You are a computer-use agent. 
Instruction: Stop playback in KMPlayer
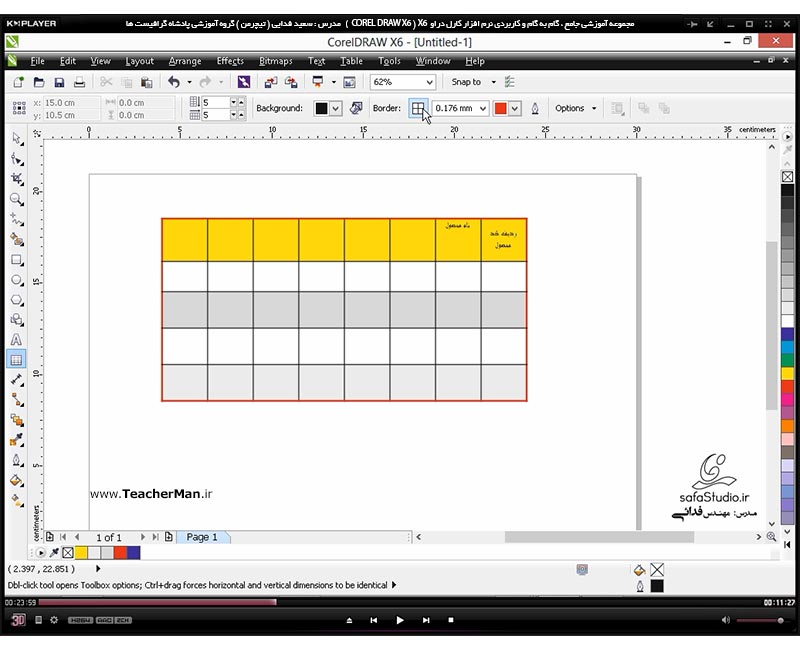tap(451, 620)
